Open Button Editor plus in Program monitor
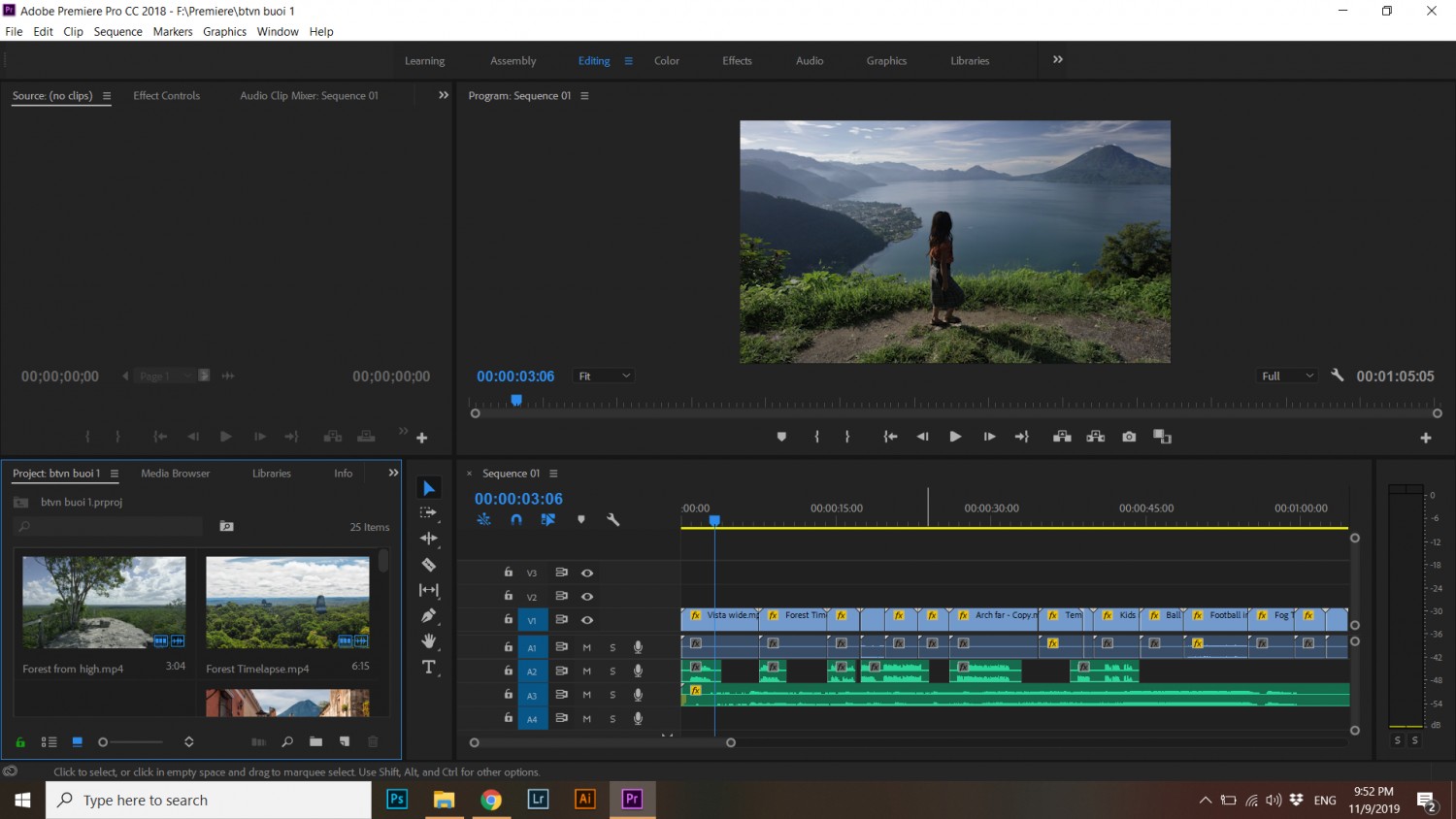 [x=1426, y=438]
